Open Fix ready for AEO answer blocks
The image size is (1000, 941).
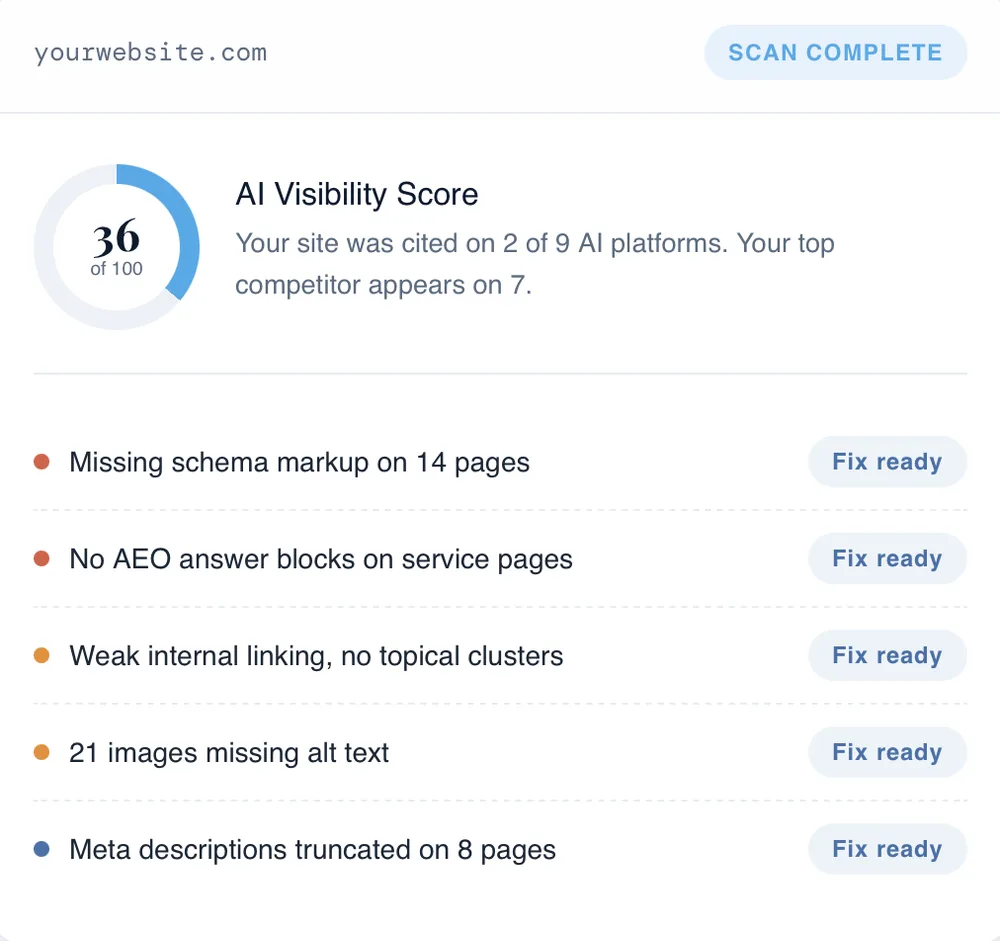887,558
